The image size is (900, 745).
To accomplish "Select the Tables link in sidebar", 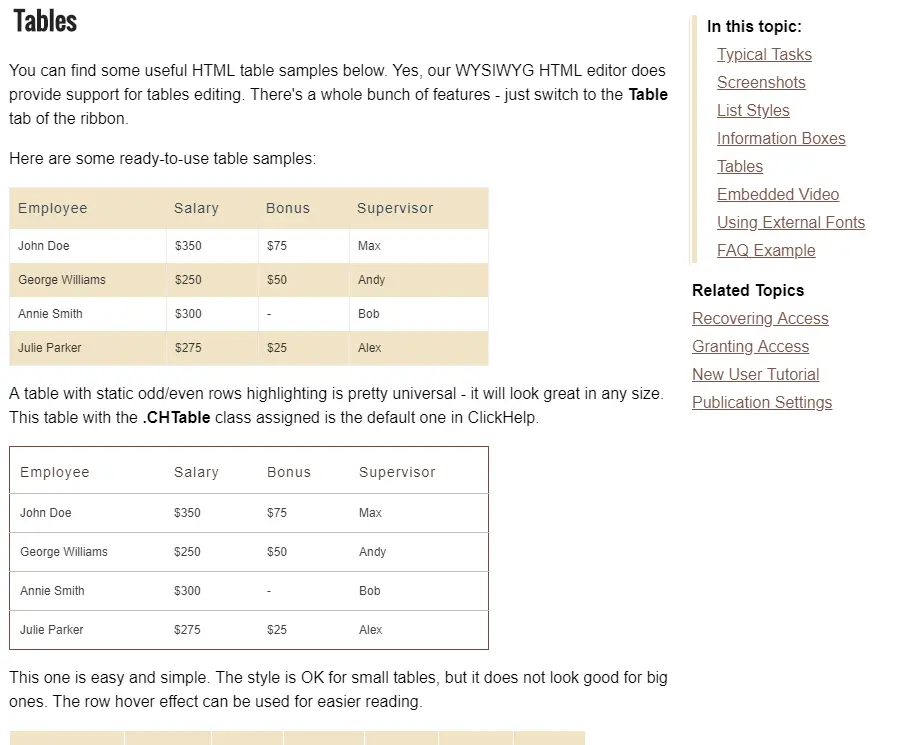I will 740,167.
